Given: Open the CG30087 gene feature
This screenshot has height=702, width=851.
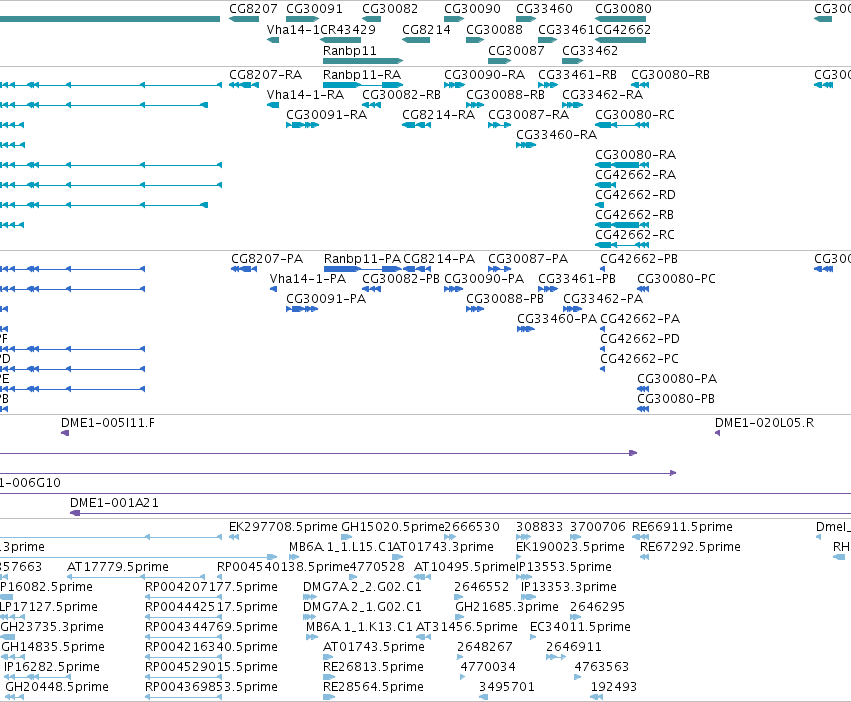Looking at the screenshot, I should pyautogui.click(x=499, y=61).
